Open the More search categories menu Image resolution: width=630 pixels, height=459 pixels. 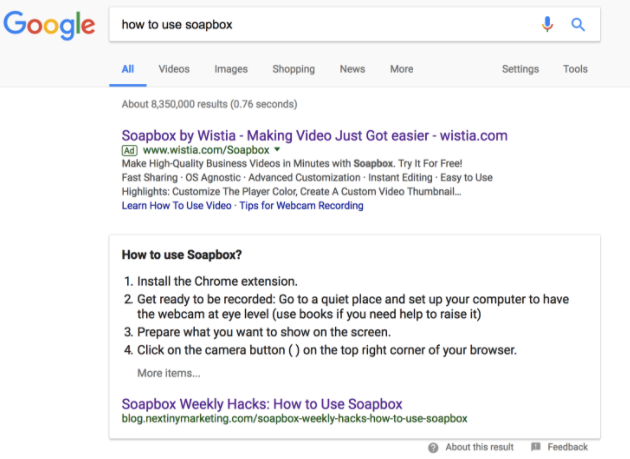click(x=401, y=69)
